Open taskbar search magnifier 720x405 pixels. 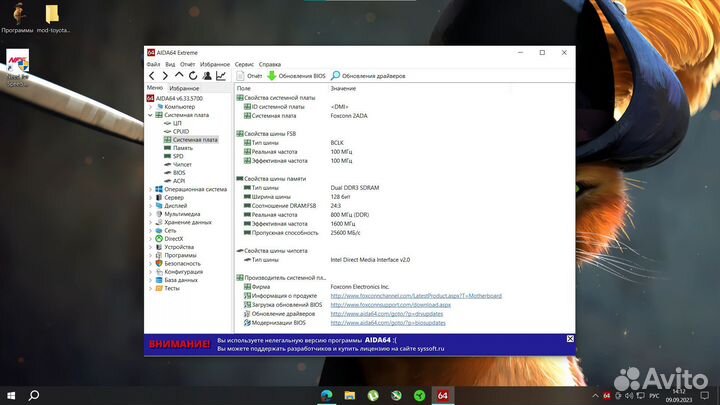point(34,395)
